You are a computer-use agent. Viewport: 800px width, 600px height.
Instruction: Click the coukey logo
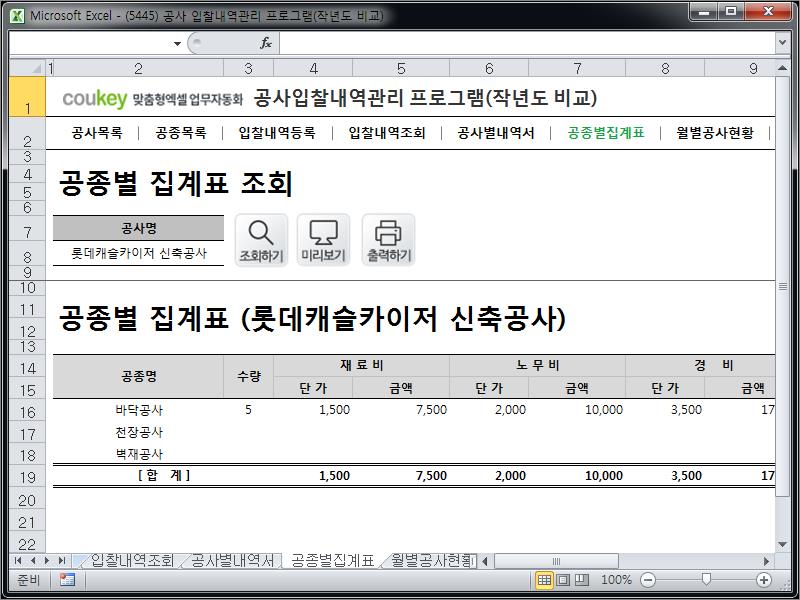pyautogui.click(x=95, y=98)
